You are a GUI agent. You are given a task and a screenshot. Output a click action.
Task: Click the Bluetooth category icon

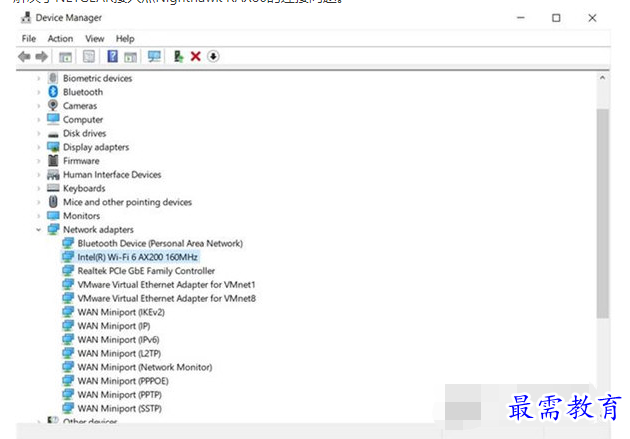pos(53,92)
